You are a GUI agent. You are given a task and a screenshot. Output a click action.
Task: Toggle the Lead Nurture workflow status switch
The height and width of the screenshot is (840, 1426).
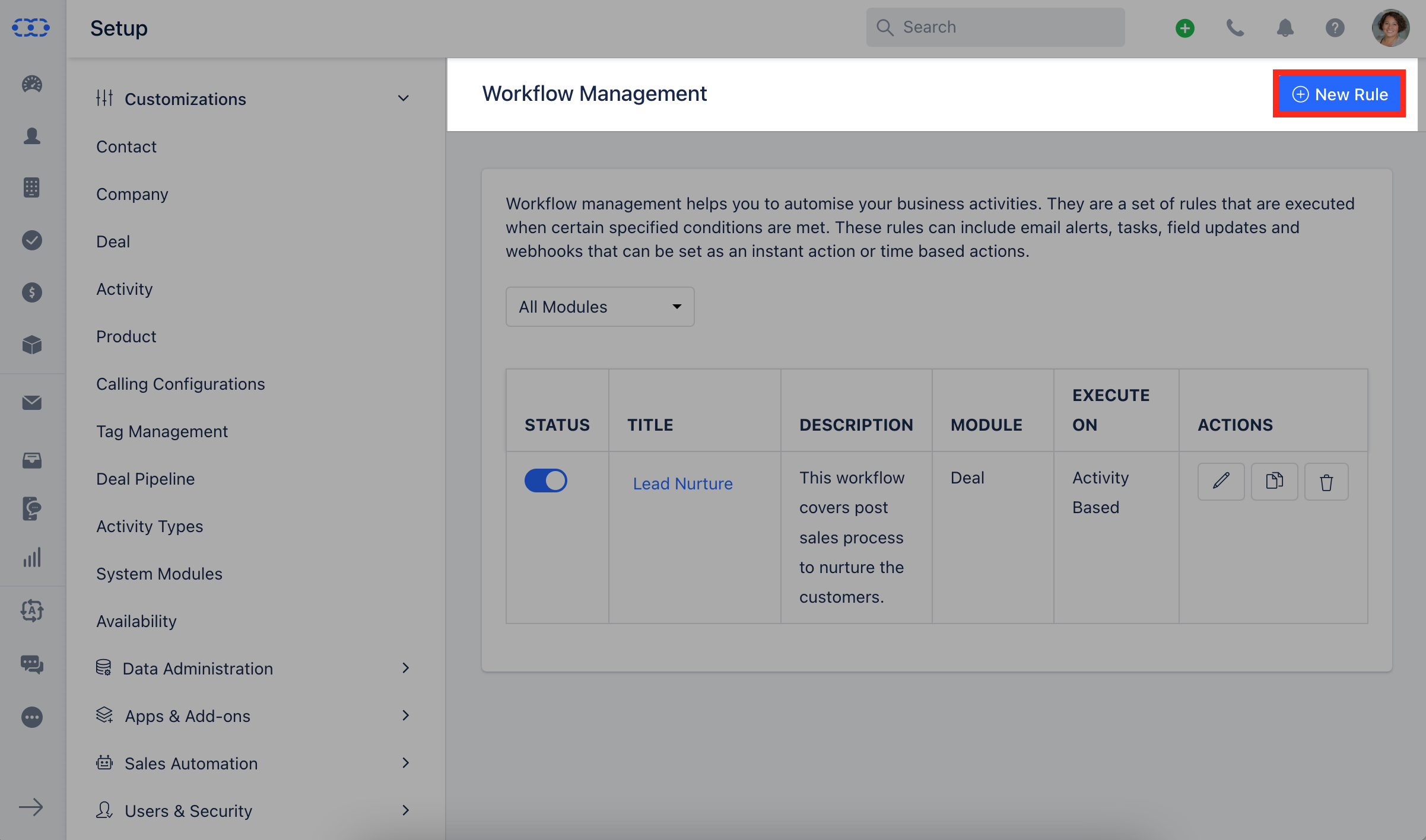[545, 481]
